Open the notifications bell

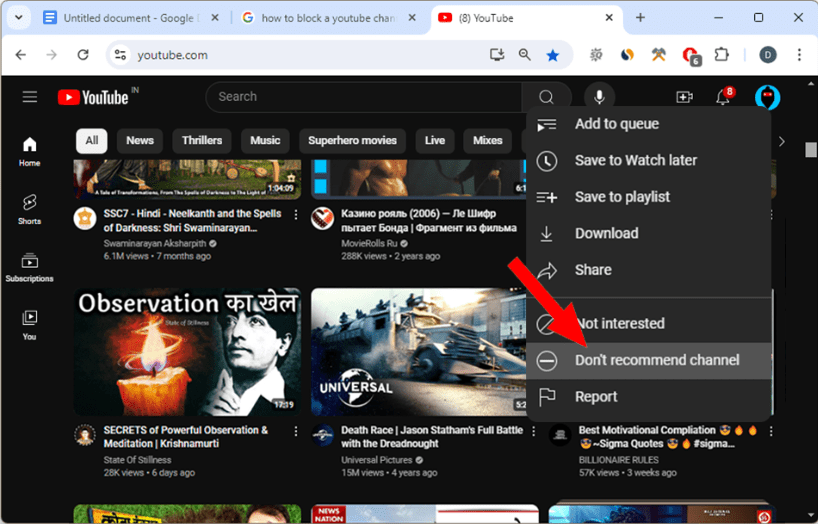(723, 97)
